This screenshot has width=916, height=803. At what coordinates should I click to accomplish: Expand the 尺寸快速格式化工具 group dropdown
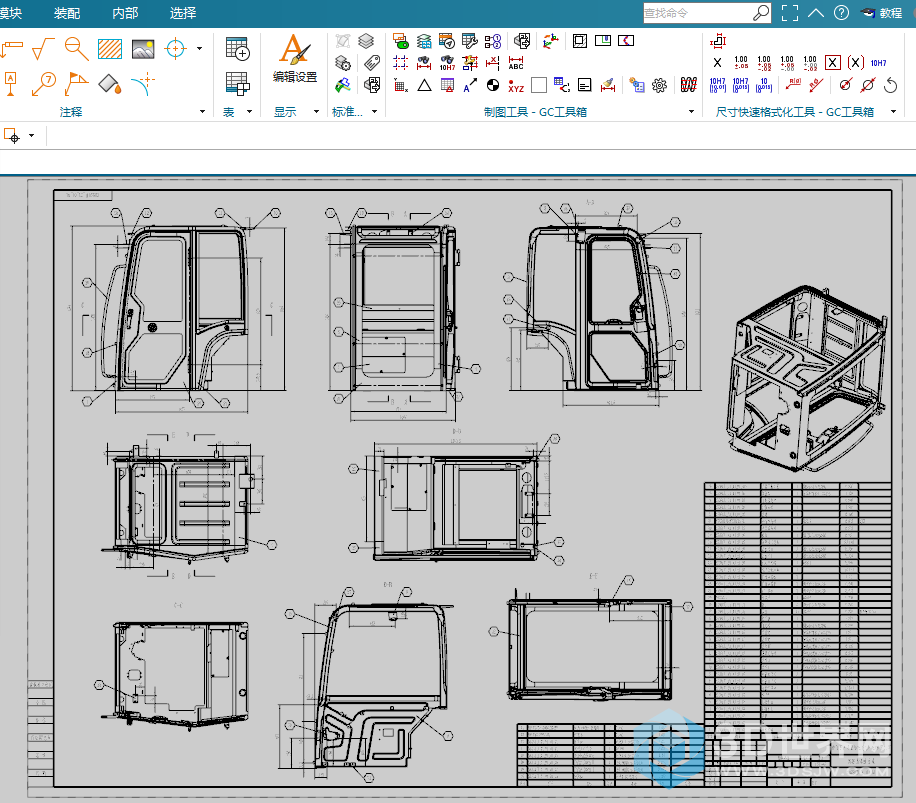click(x=893, y=112)
